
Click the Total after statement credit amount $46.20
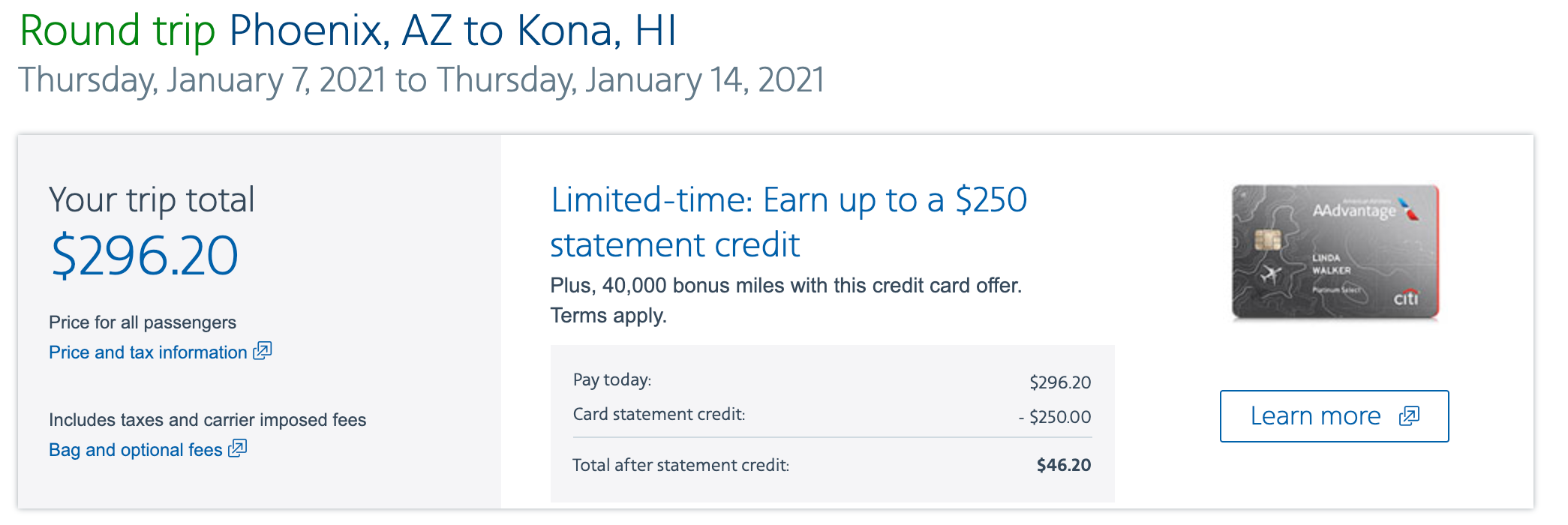1063,465
